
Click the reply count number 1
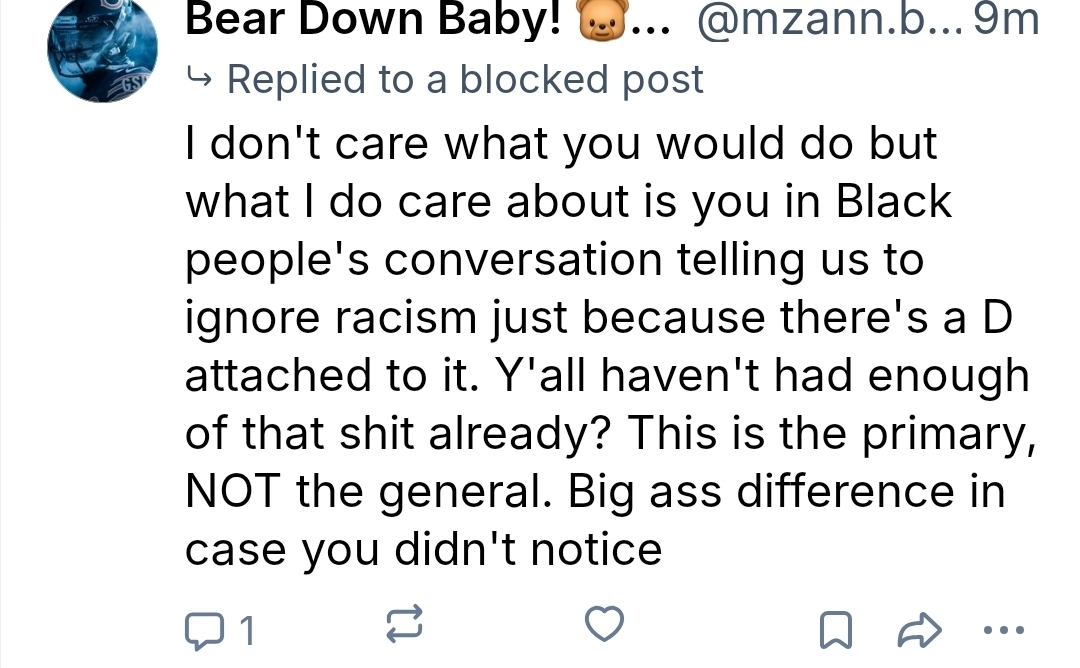[247, 631]
